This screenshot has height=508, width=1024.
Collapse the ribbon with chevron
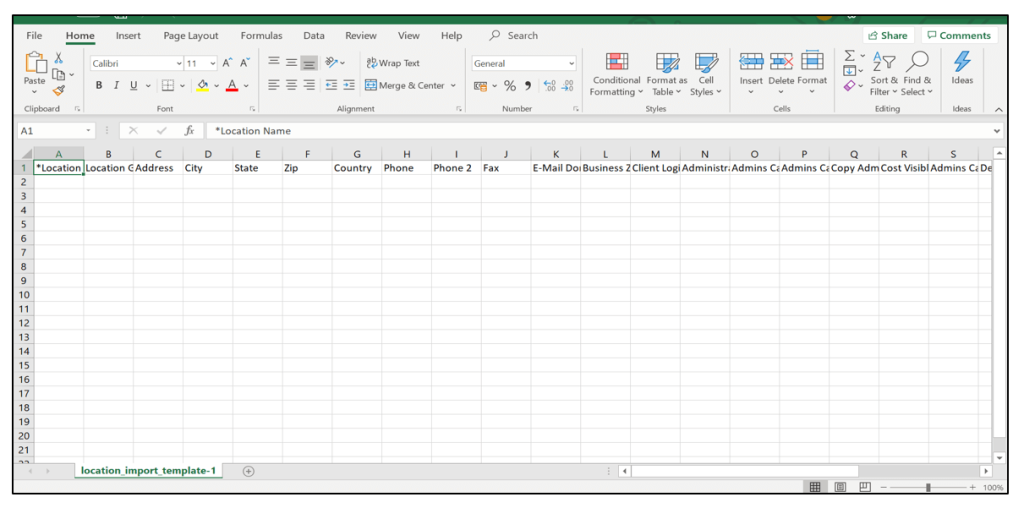point(999,110)
